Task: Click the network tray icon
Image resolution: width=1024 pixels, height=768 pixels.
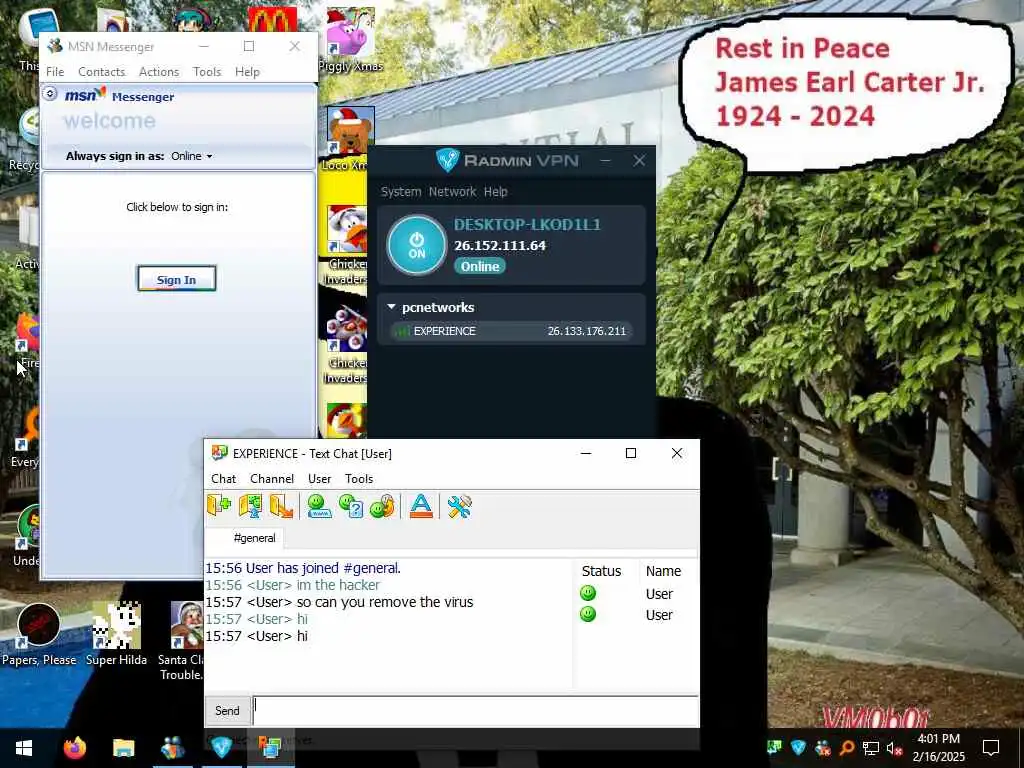Action: point(871,748)
